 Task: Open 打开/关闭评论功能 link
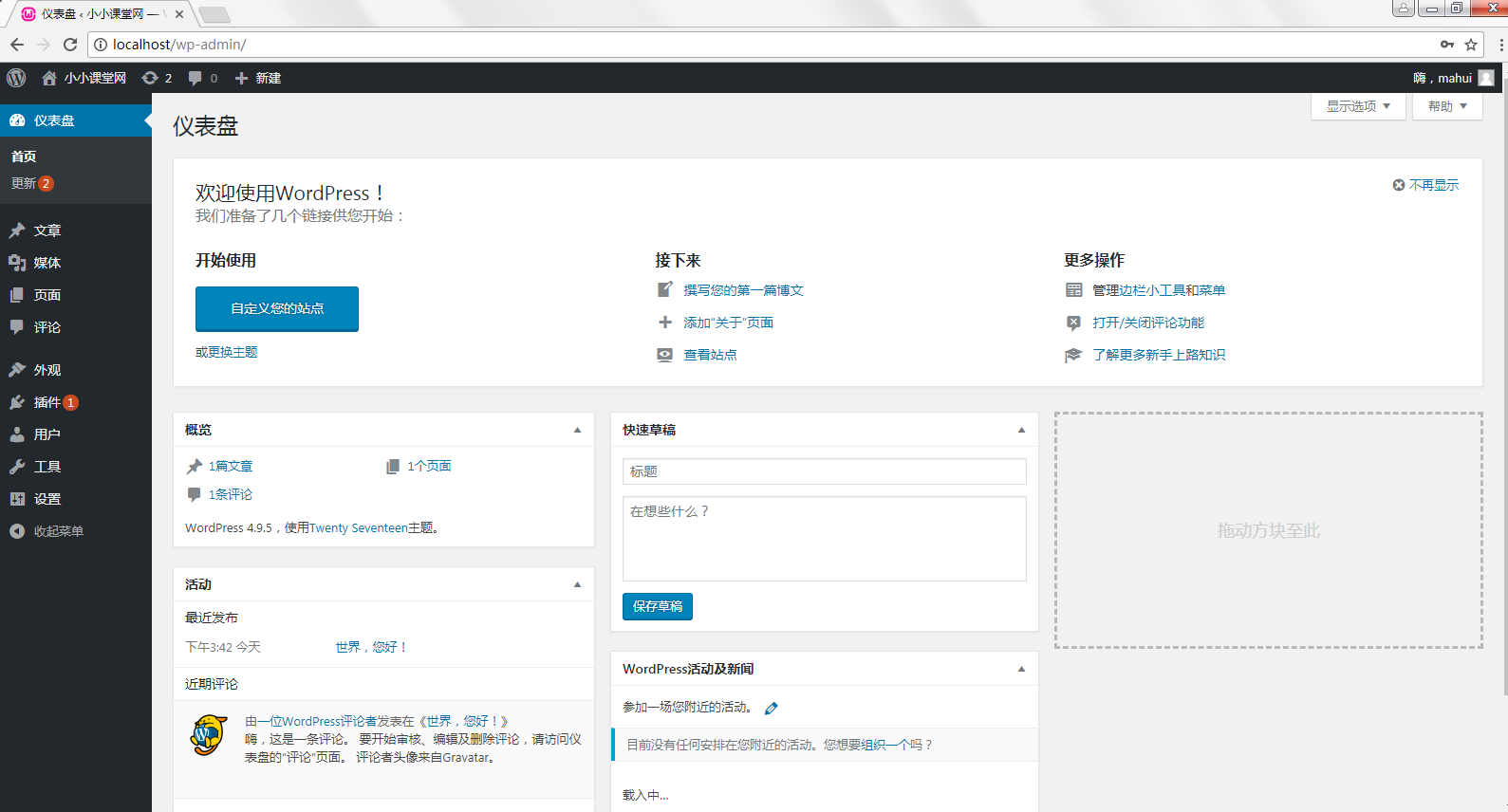click(x=1148, y=323)
